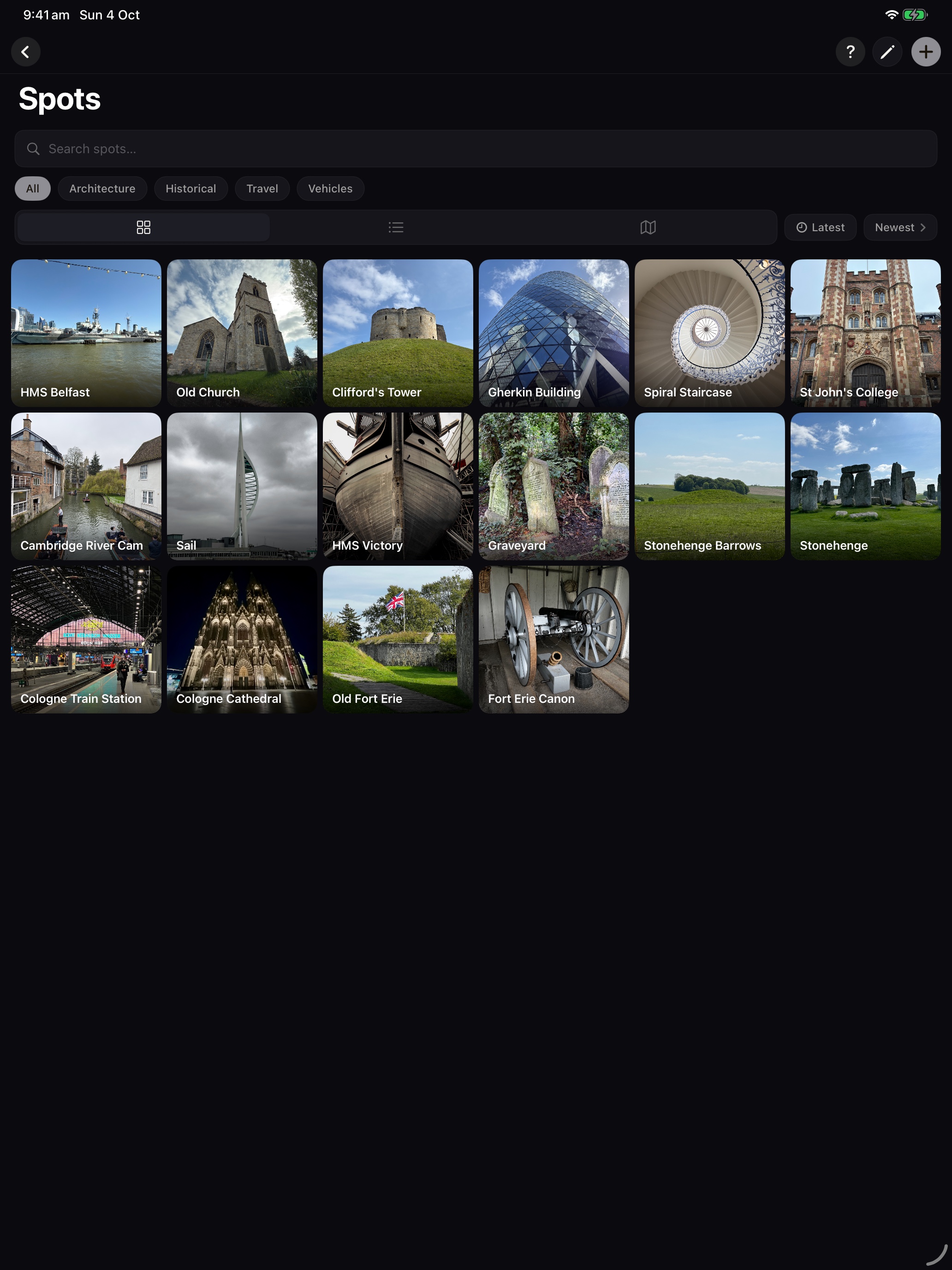
Task: Open the HMS Victory spot
Action: 398,486
